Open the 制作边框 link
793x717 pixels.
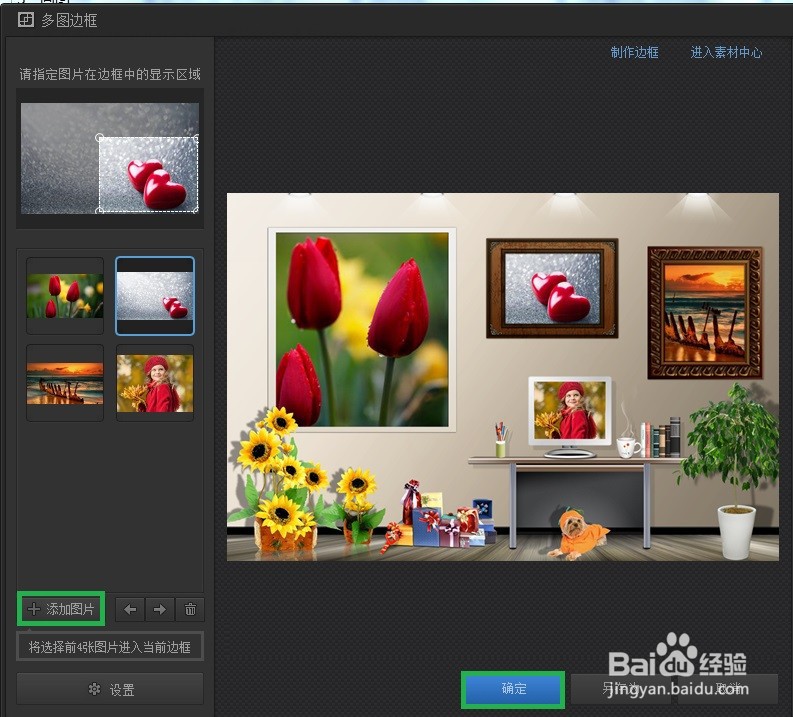click(x=634, y=53)
